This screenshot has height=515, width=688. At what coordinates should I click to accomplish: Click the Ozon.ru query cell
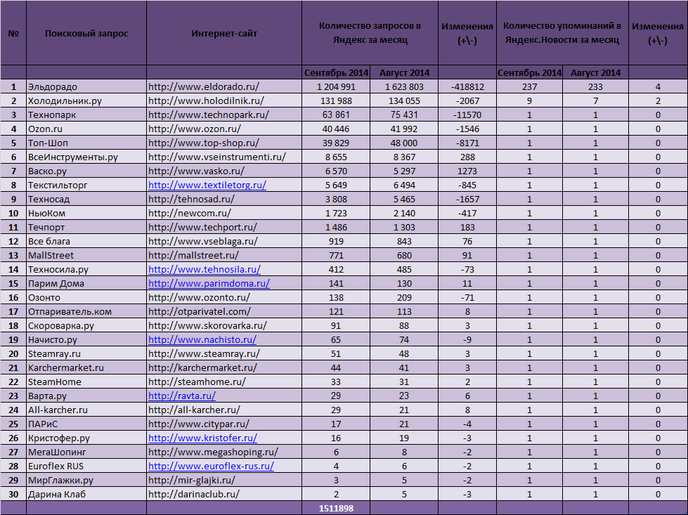click(x=86, y=129)
